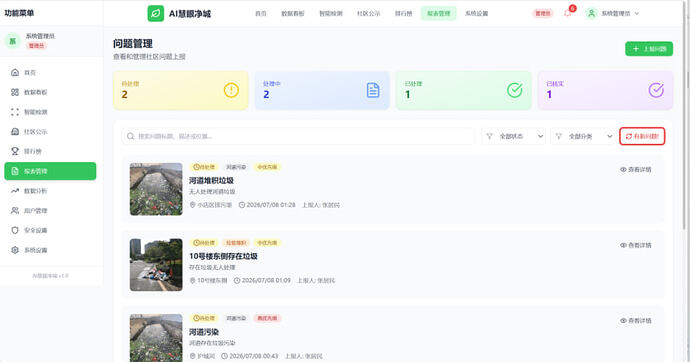Click the purple checkmark icon on last stats card
The height and width of the screenshot is (362, 690).
point(656,90)
